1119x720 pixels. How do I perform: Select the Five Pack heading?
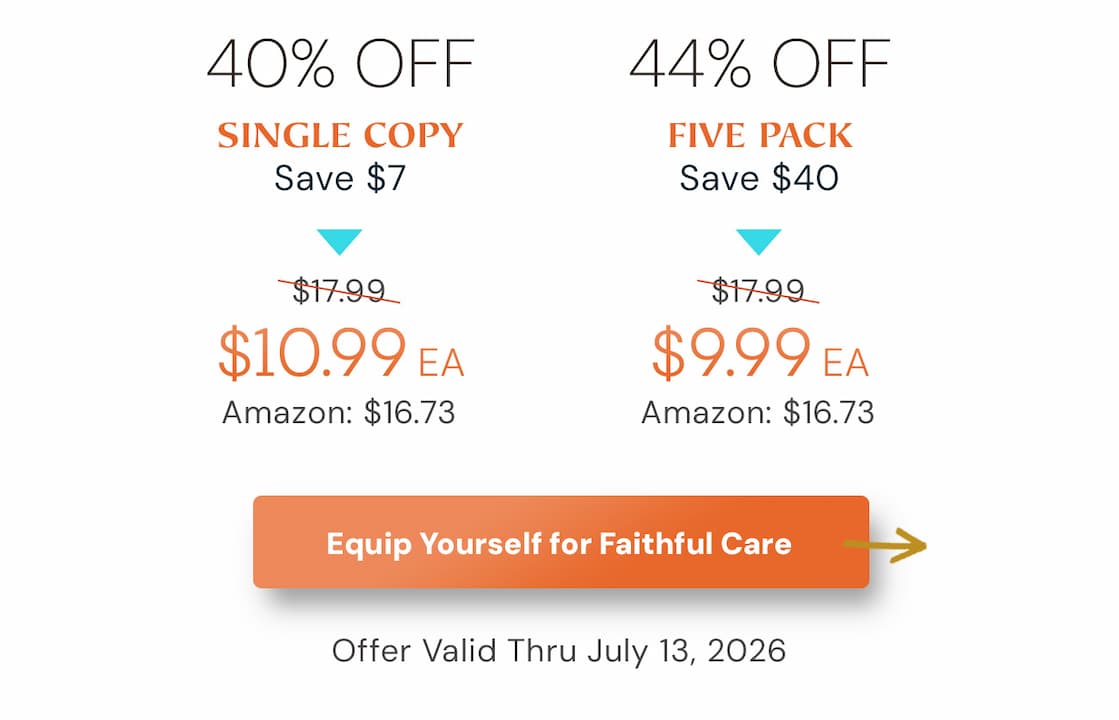760,135
